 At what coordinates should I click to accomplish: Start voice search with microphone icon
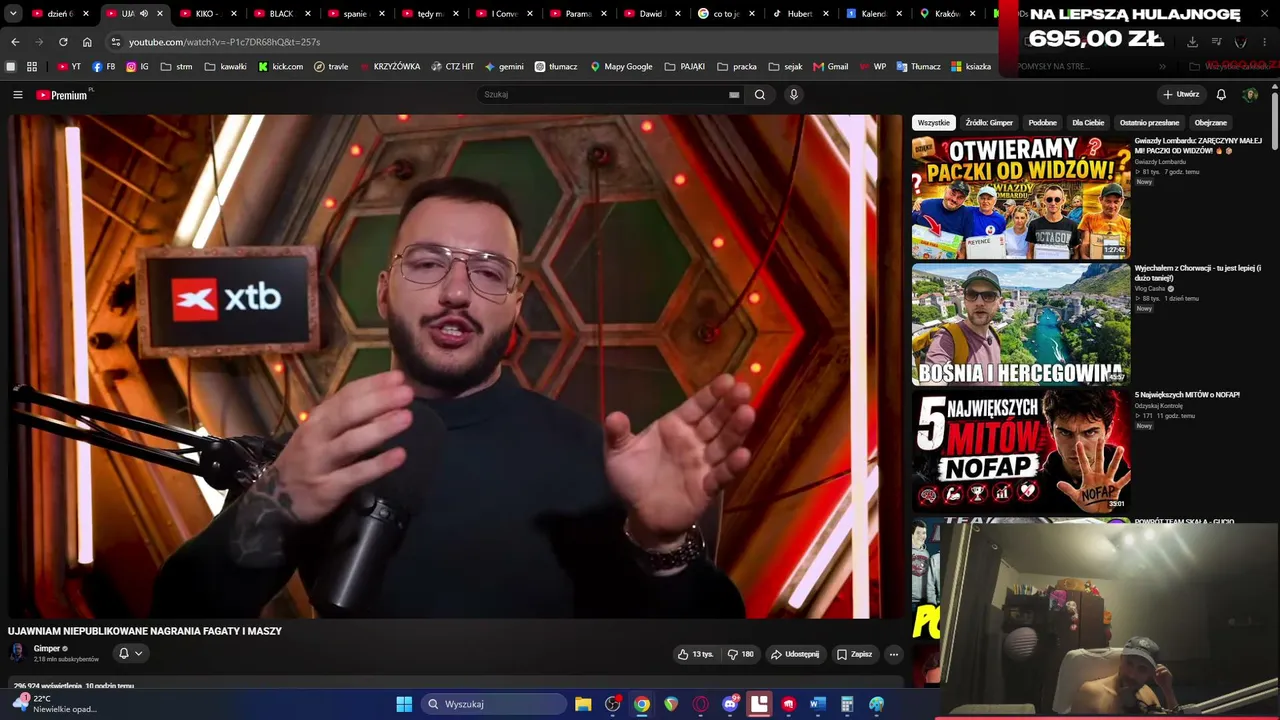794,95
